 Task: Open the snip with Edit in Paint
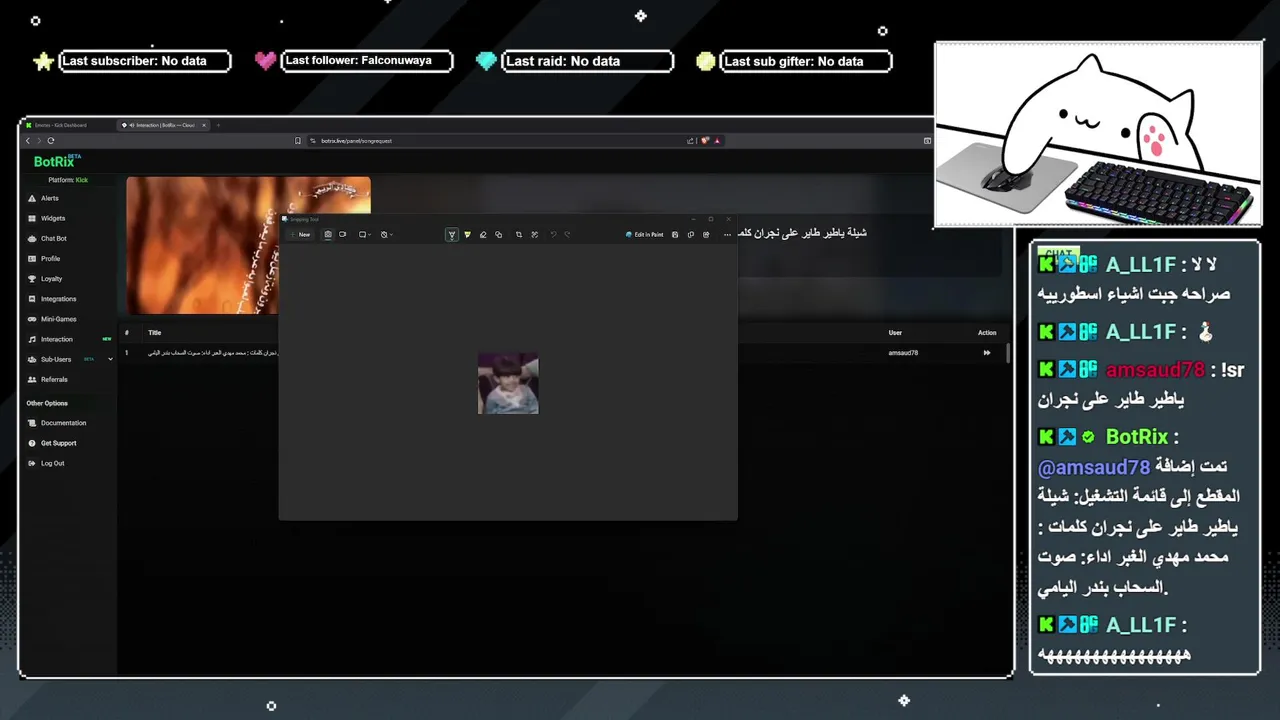[x=645, y=234]
